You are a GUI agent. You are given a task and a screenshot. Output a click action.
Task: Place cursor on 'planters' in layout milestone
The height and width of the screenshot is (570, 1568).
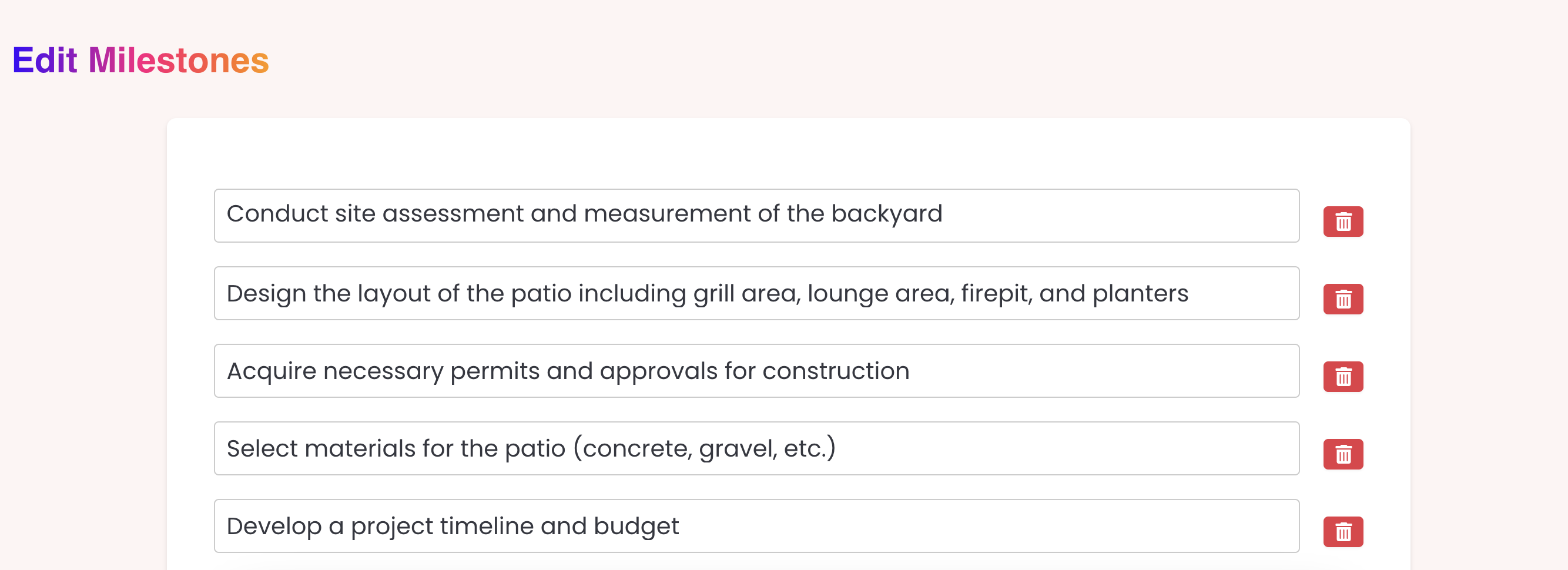(1140, 294)
